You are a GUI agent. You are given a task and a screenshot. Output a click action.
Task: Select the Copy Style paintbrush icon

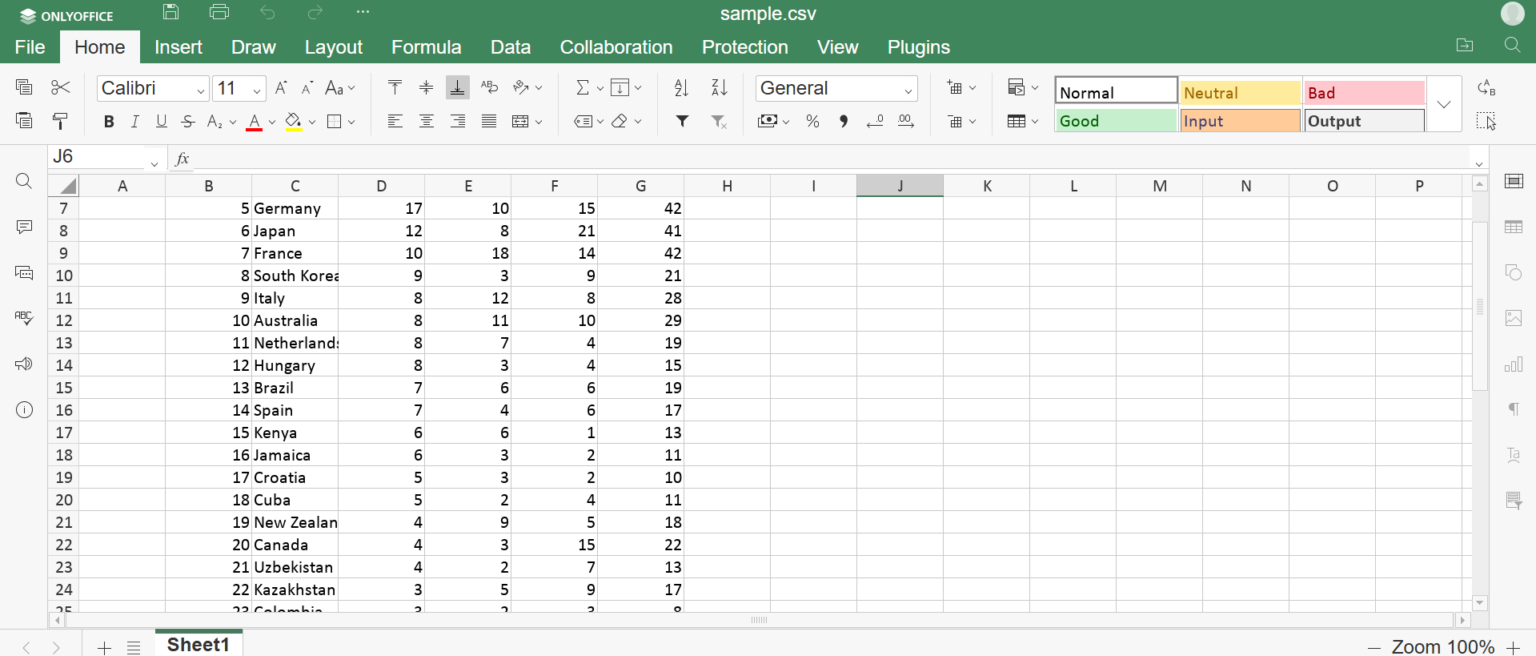[x=60, y=121]
